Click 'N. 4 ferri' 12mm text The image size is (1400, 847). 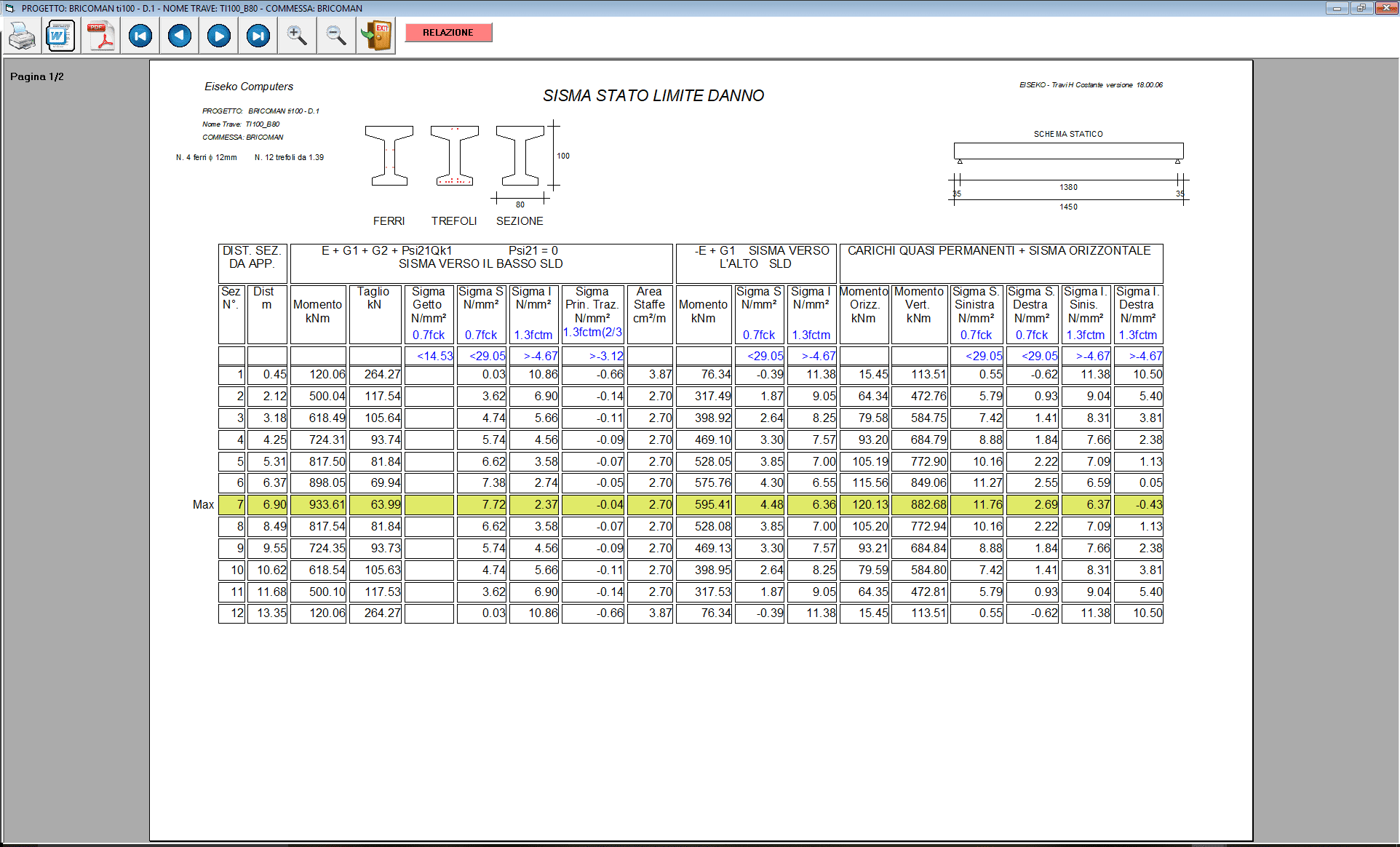[x=206, y=157]
